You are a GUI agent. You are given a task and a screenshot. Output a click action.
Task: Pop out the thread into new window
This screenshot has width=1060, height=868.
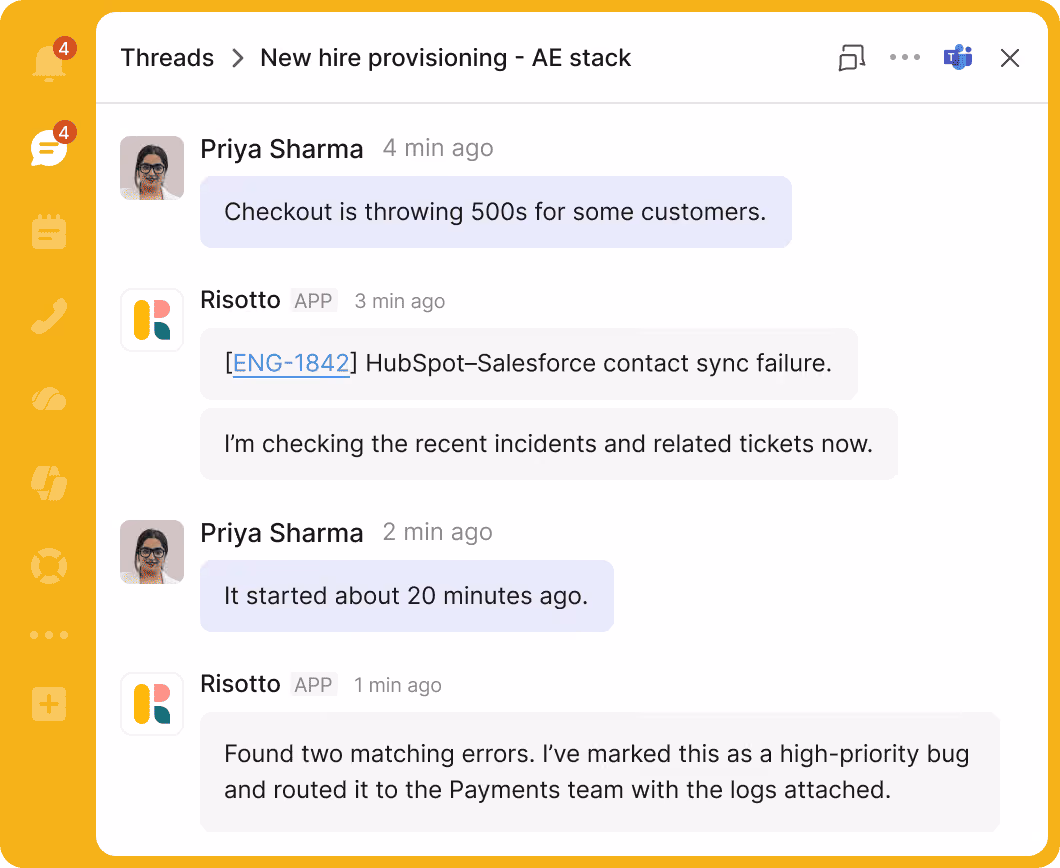pos(852,58)
